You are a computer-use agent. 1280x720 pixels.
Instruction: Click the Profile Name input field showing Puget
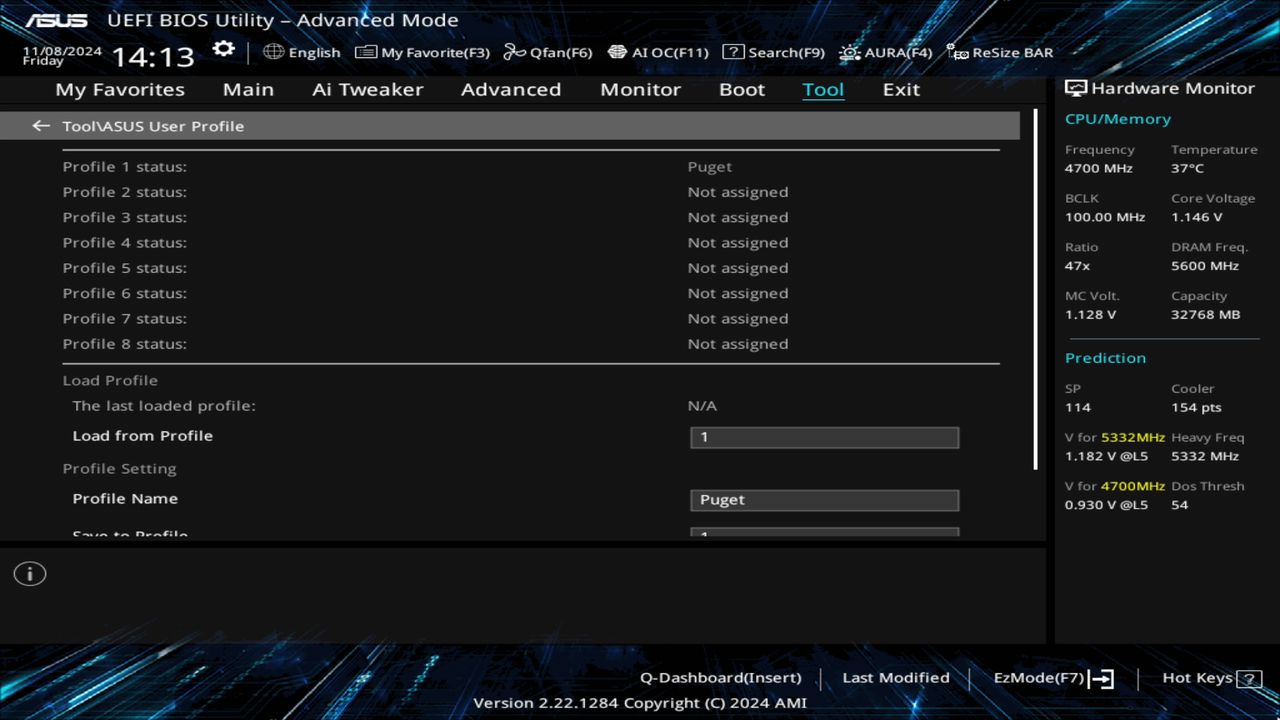tap(824, 500)
